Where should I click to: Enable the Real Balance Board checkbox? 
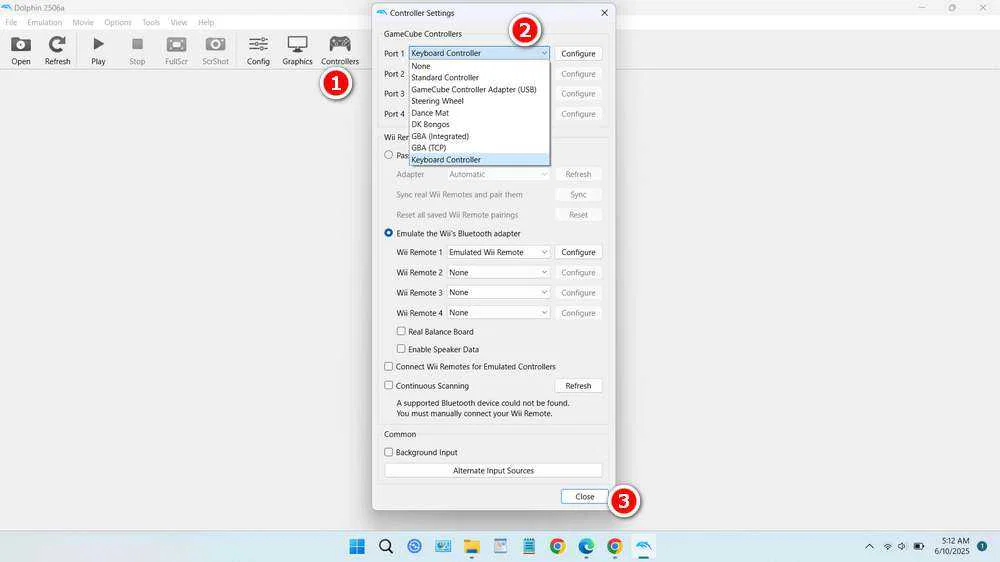[x=401, y=332]
